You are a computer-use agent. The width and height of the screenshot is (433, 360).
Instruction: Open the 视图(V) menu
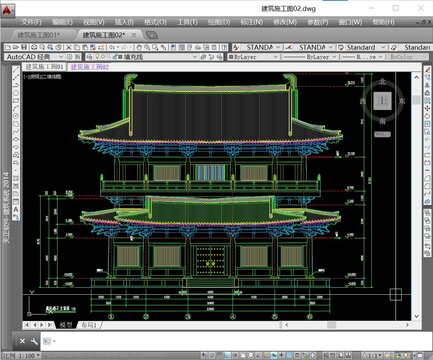coord(94,22)
